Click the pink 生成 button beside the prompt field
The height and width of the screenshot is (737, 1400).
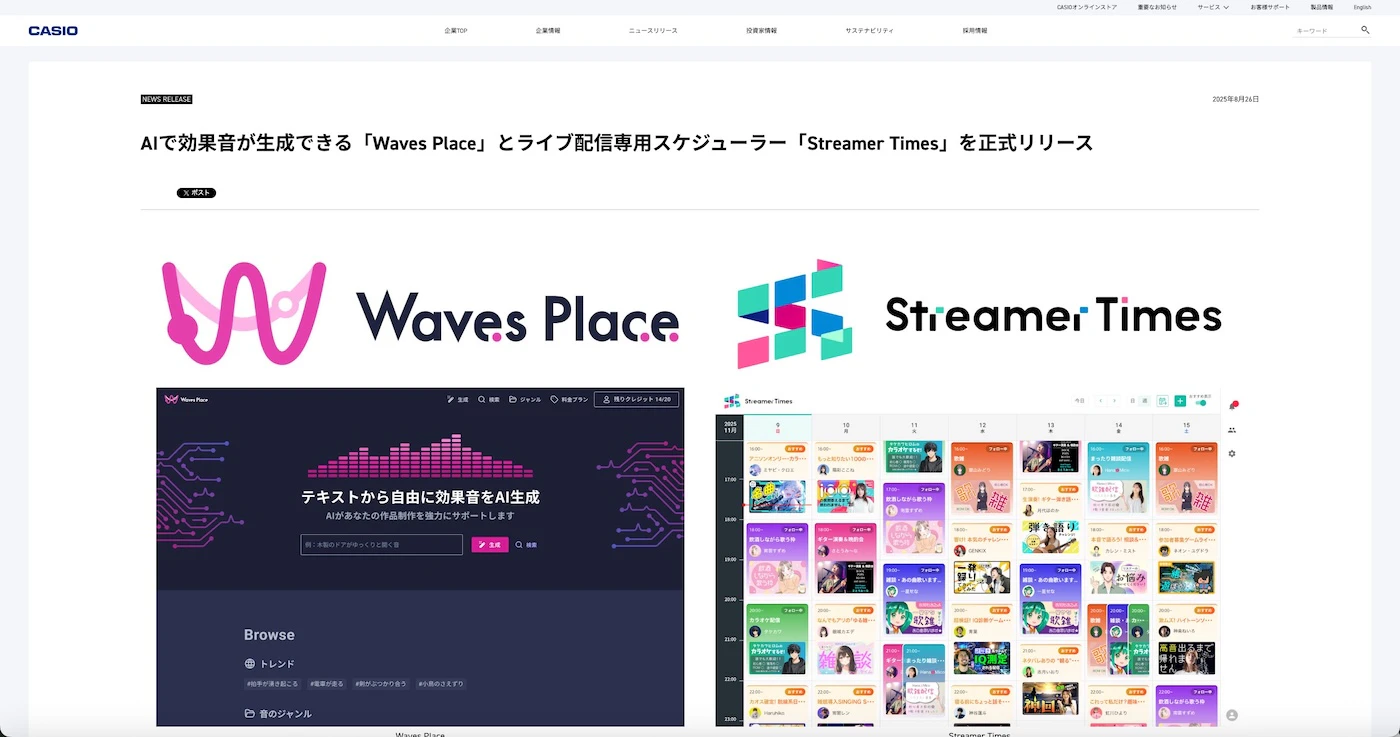click(490, 545)
